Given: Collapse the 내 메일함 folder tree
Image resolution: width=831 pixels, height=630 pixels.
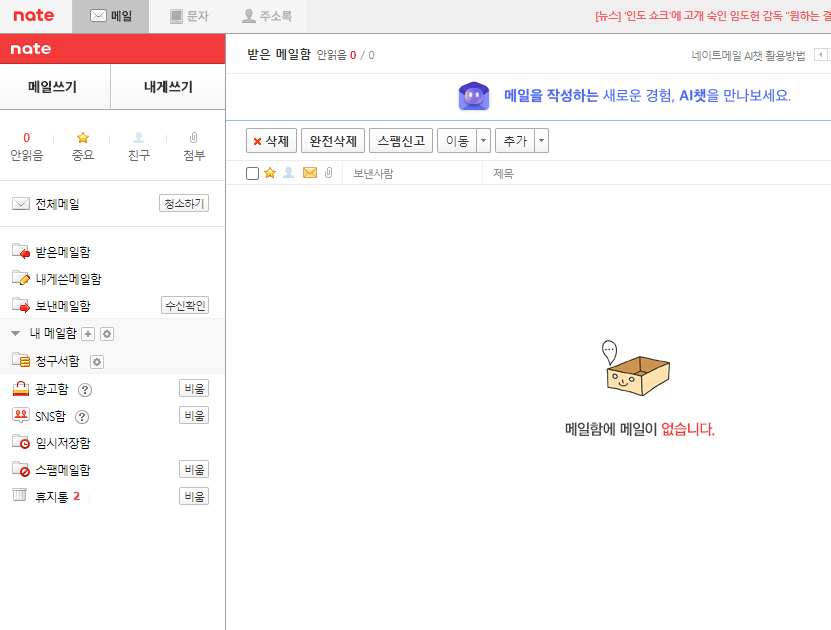Looking at the screenshot, I should click(14, 333).
